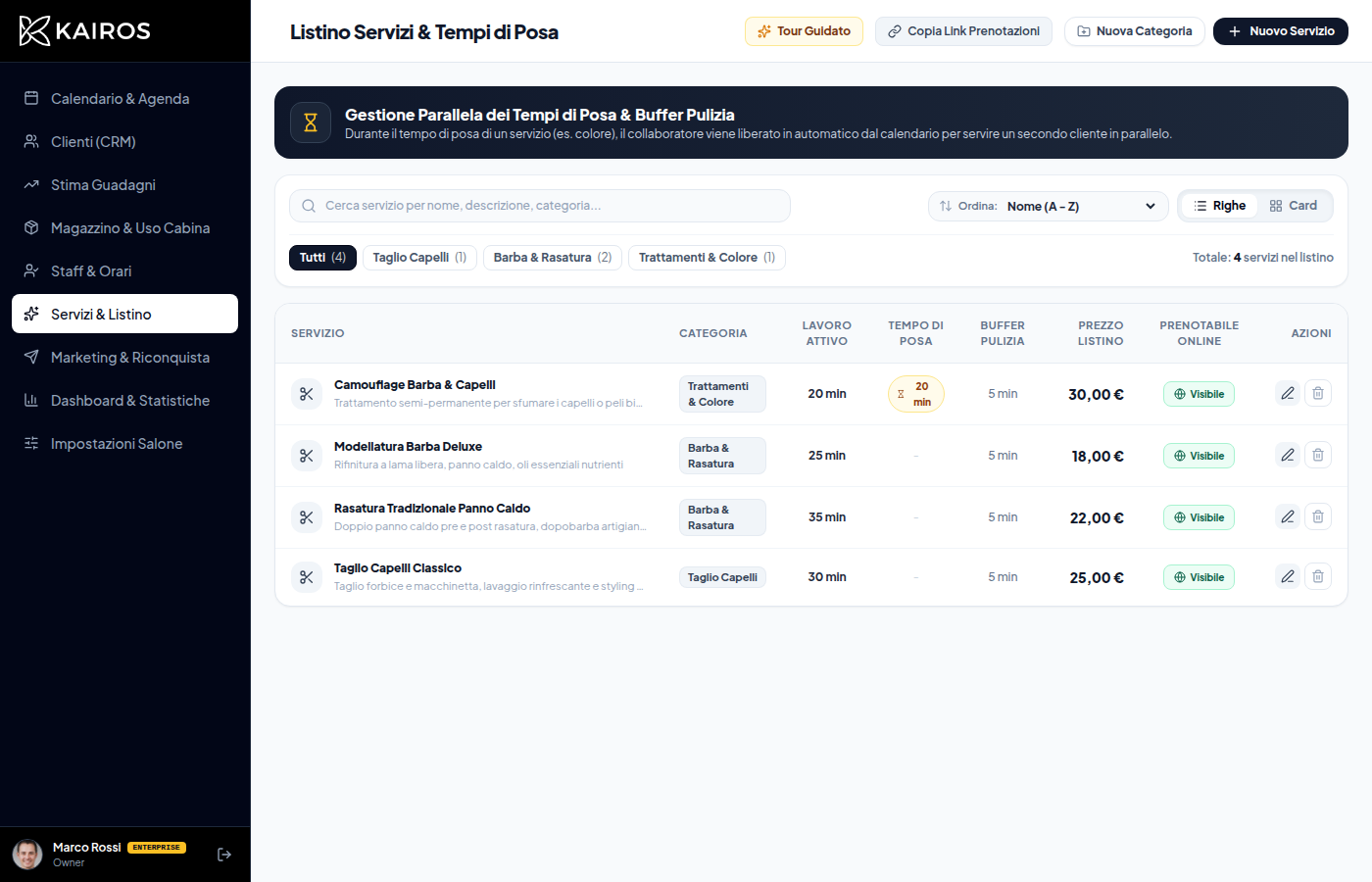Toggle Visibile status for Camouflage Barba & Capelli
The image size is (1372, 882).
pyautogui.click(x=1199, y=394)
